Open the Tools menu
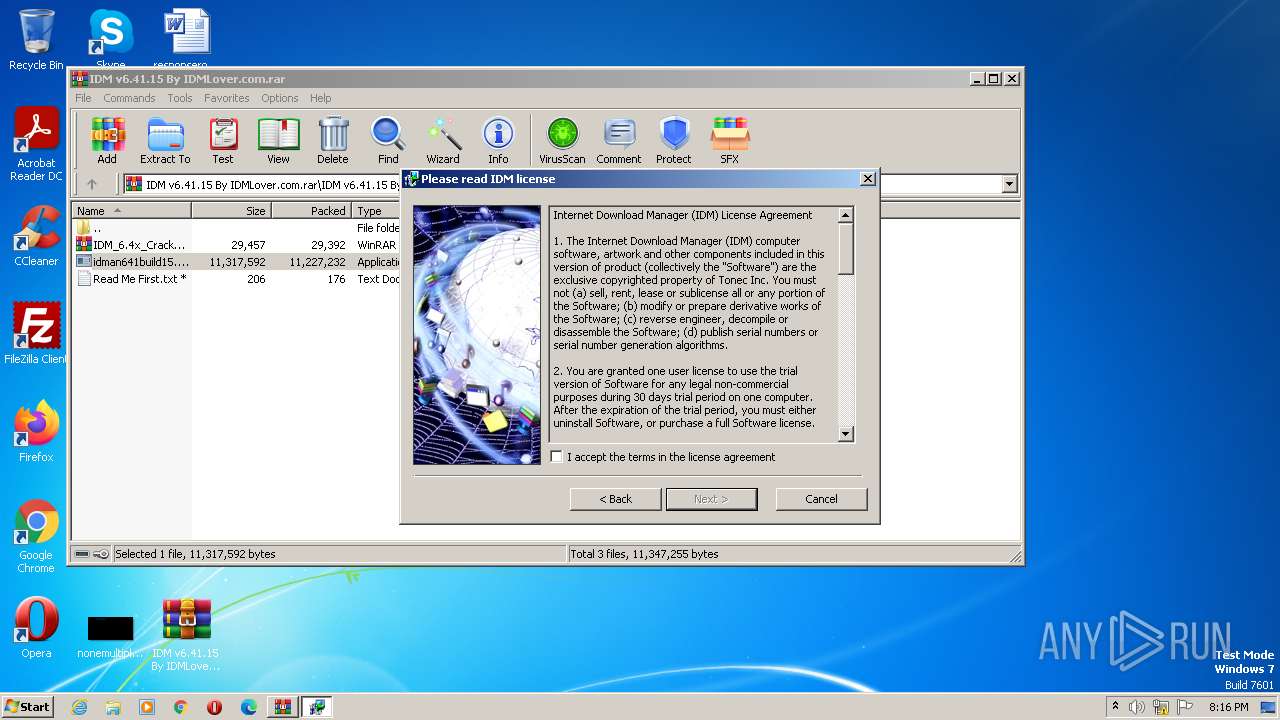This screenshot has height=720, width=1280. click(180, 98)
